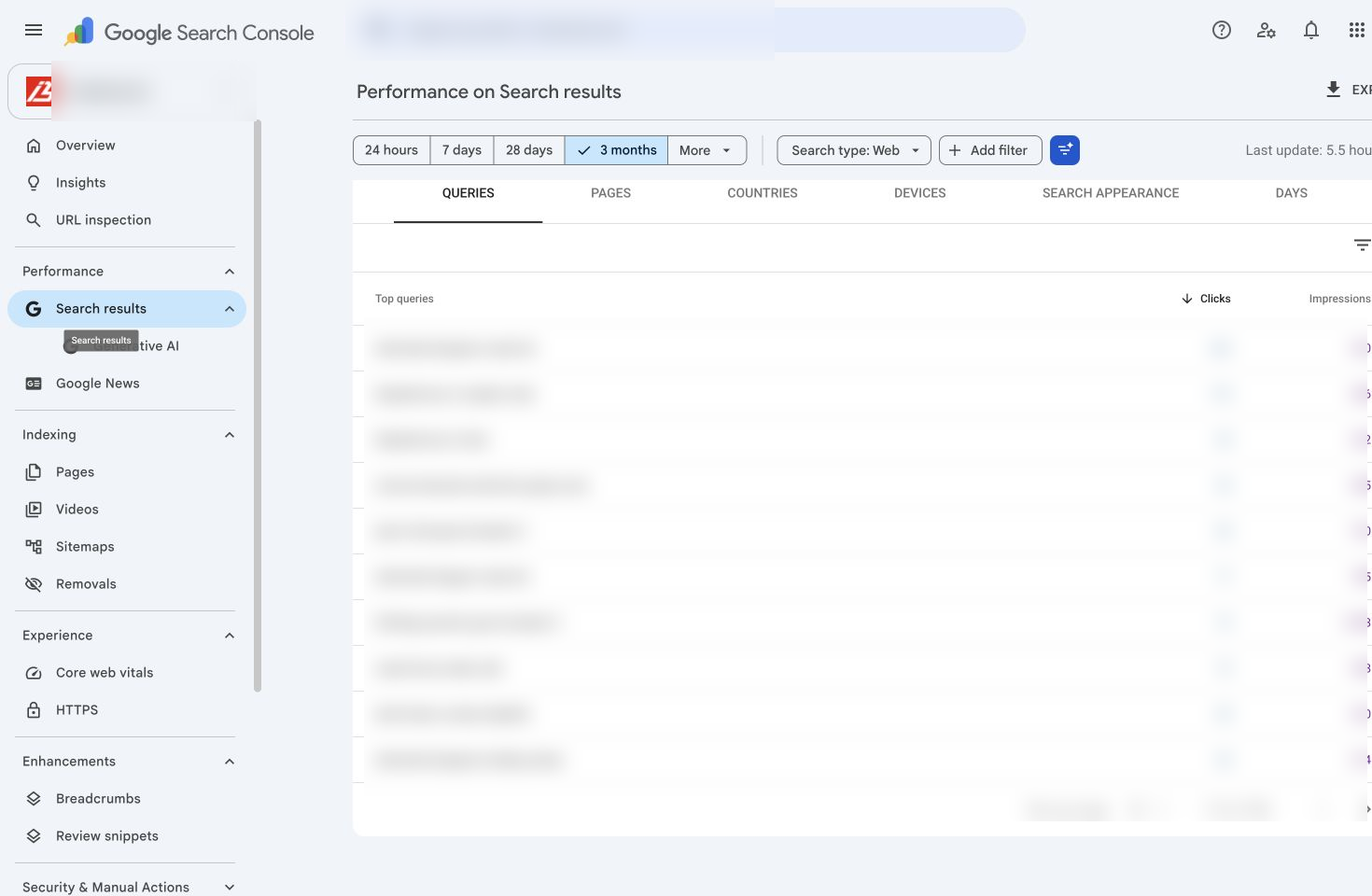Click the Google Search Console logo
The height and width of the screenshot is (896, 1372).
click(x=189, y=33)
